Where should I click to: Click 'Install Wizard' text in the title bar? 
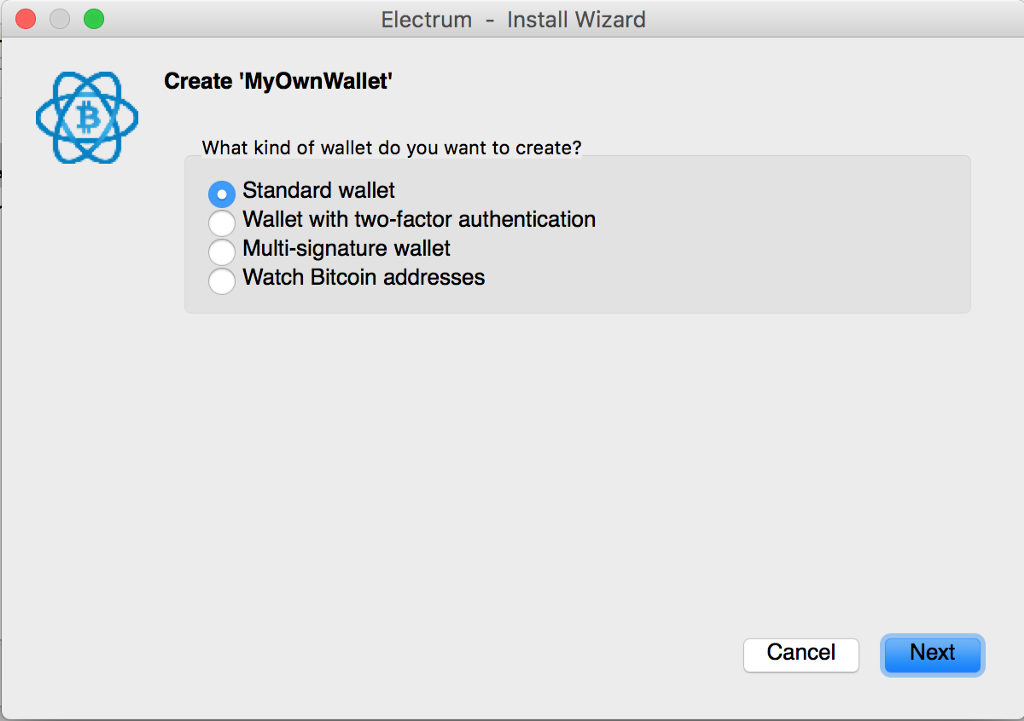pyautogui.click(x=576, y=20)
